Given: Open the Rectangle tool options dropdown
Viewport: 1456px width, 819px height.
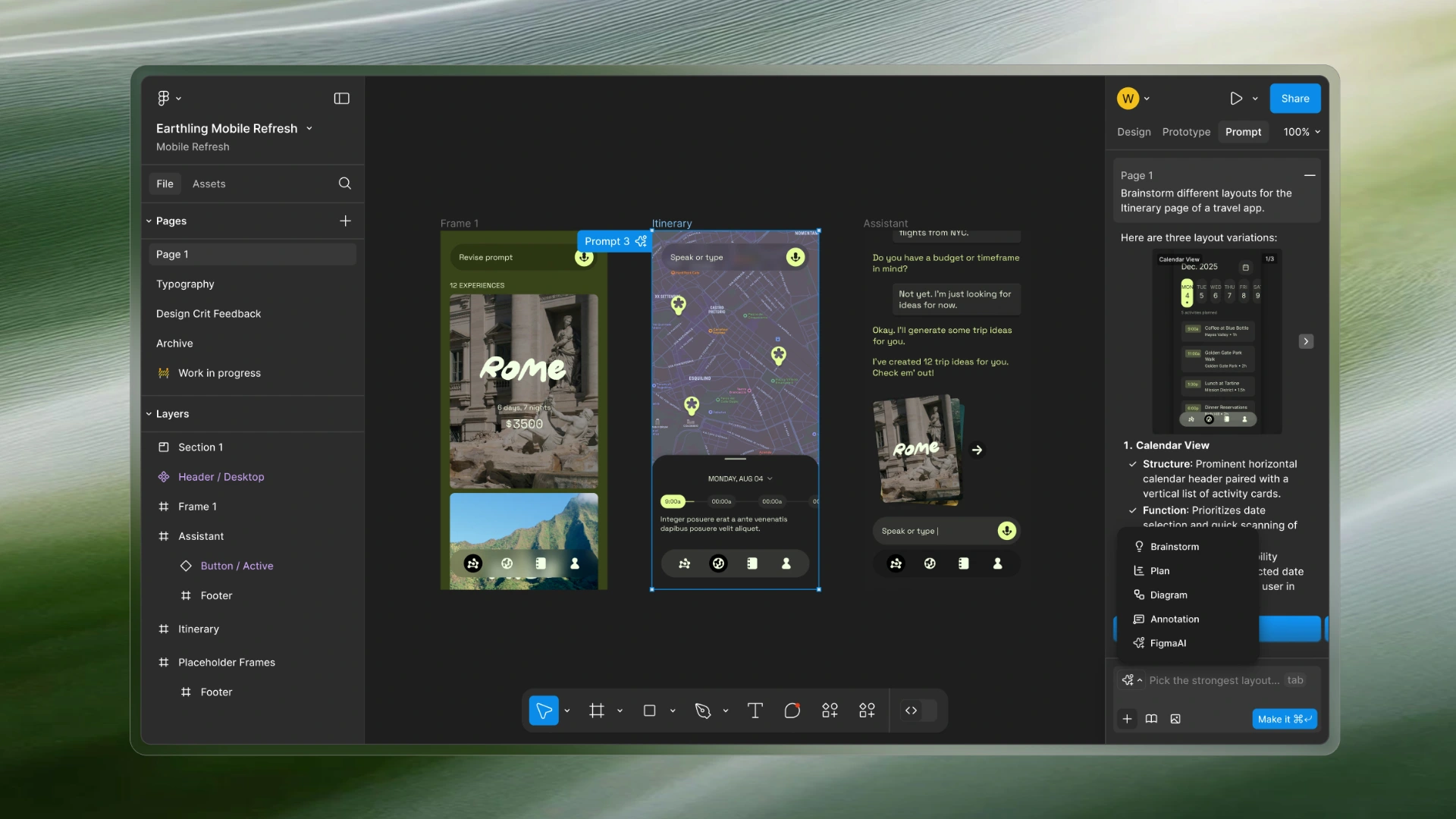Looking at the screenshot, I should [673, 711].
